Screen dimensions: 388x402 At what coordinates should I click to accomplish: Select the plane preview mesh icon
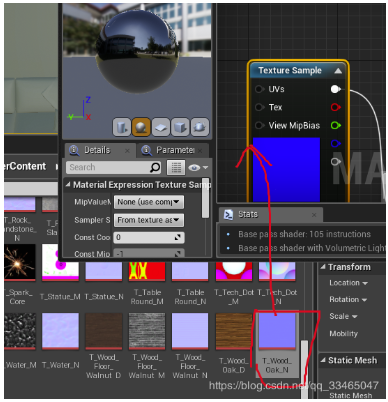coord(161,127)
